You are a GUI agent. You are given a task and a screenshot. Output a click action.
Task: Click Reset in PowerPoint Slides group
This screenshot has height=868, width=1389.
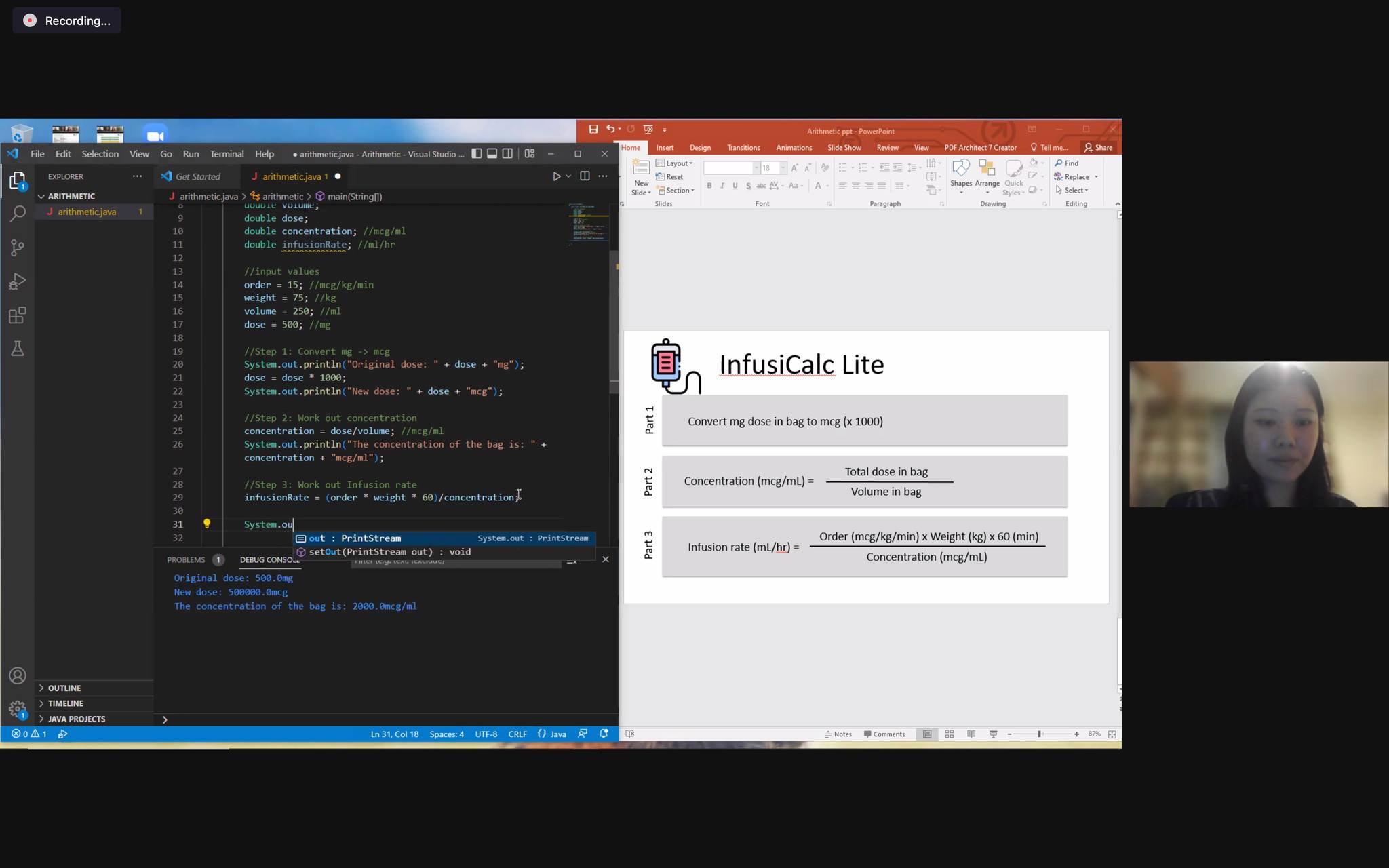tap(670, 177)
